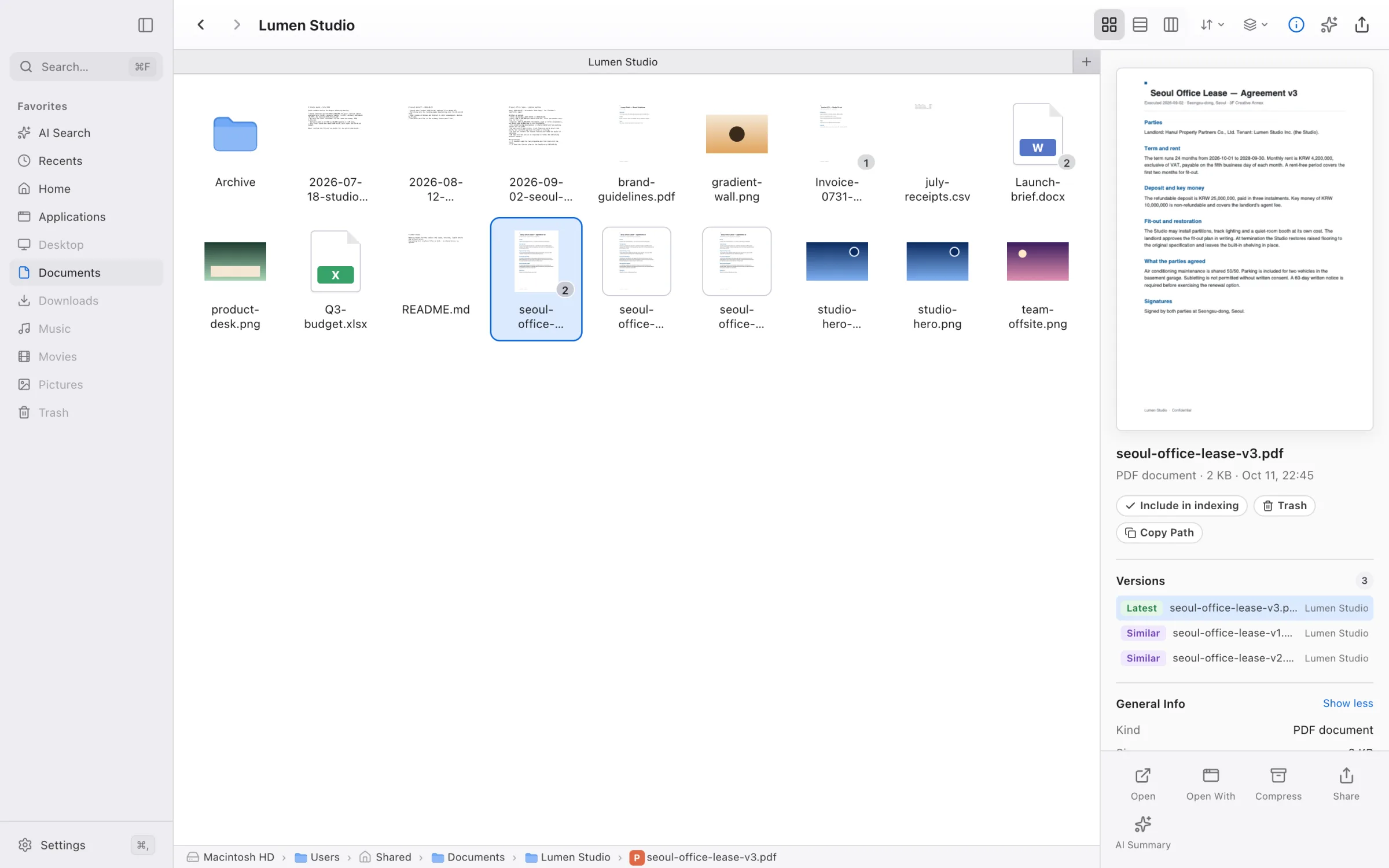Screen dimensions: 1389x868
Task: Generate an AI Summary of the file
Action: pyautogui.click(x=1142, y=833)
